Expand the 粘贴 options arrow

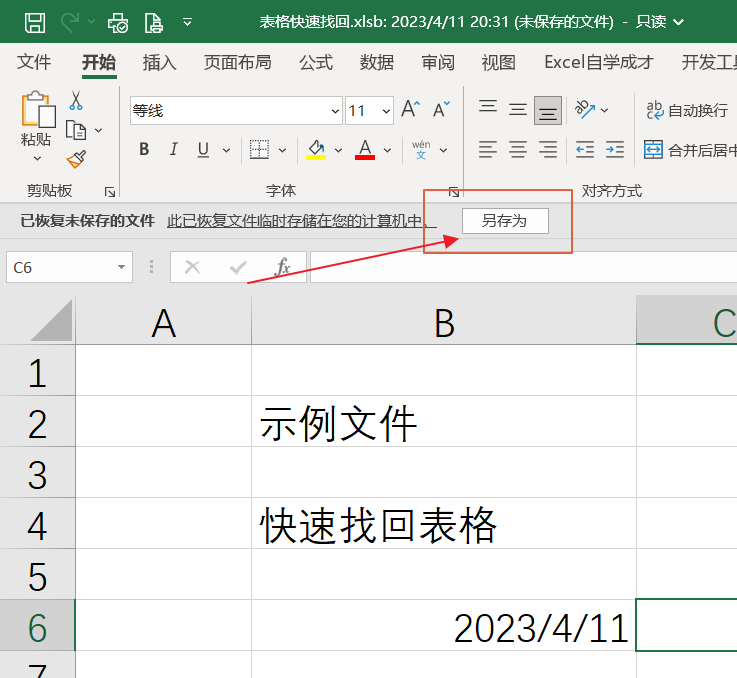[37, 159]
